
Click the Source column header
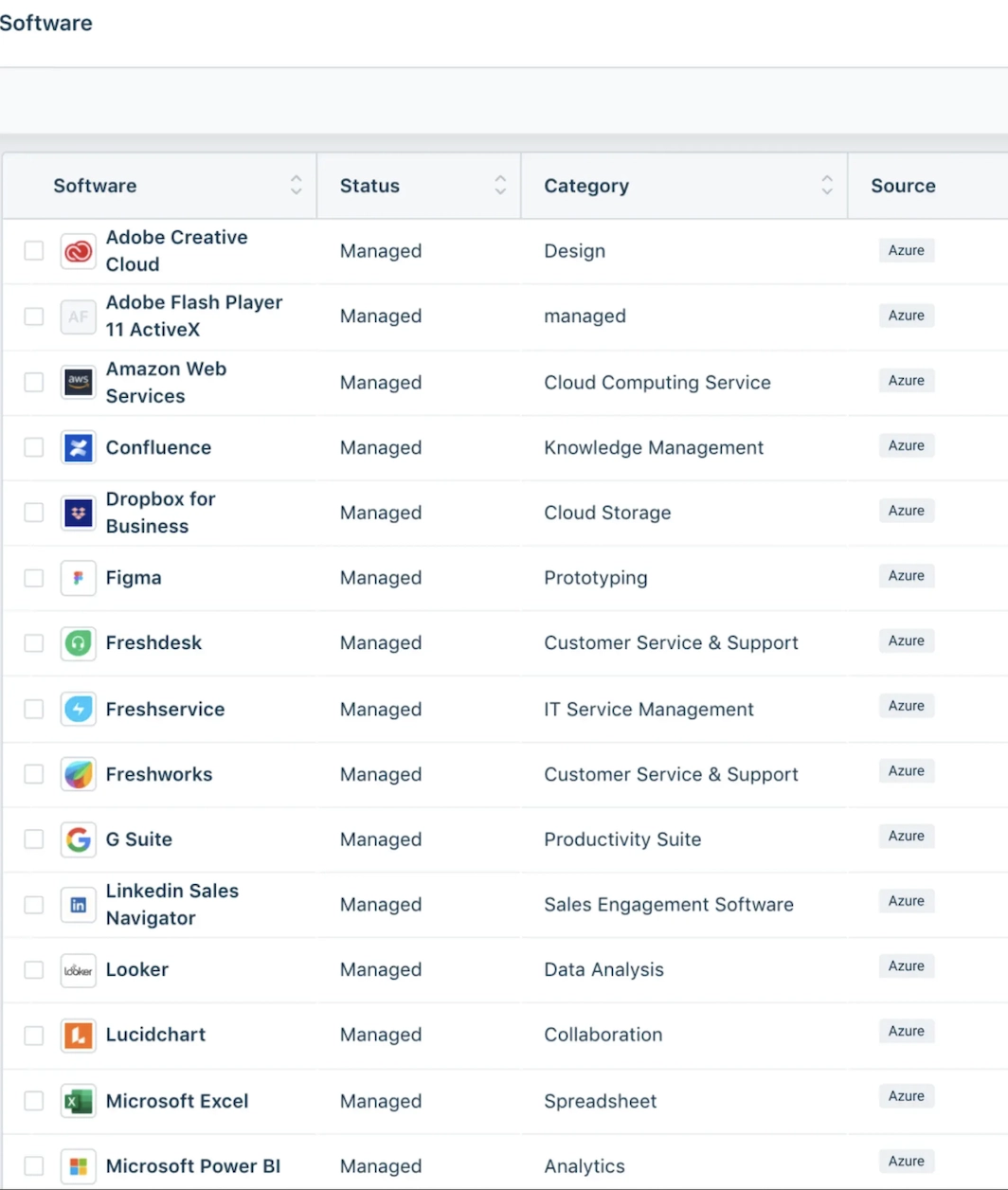click(x=903, y=186)
